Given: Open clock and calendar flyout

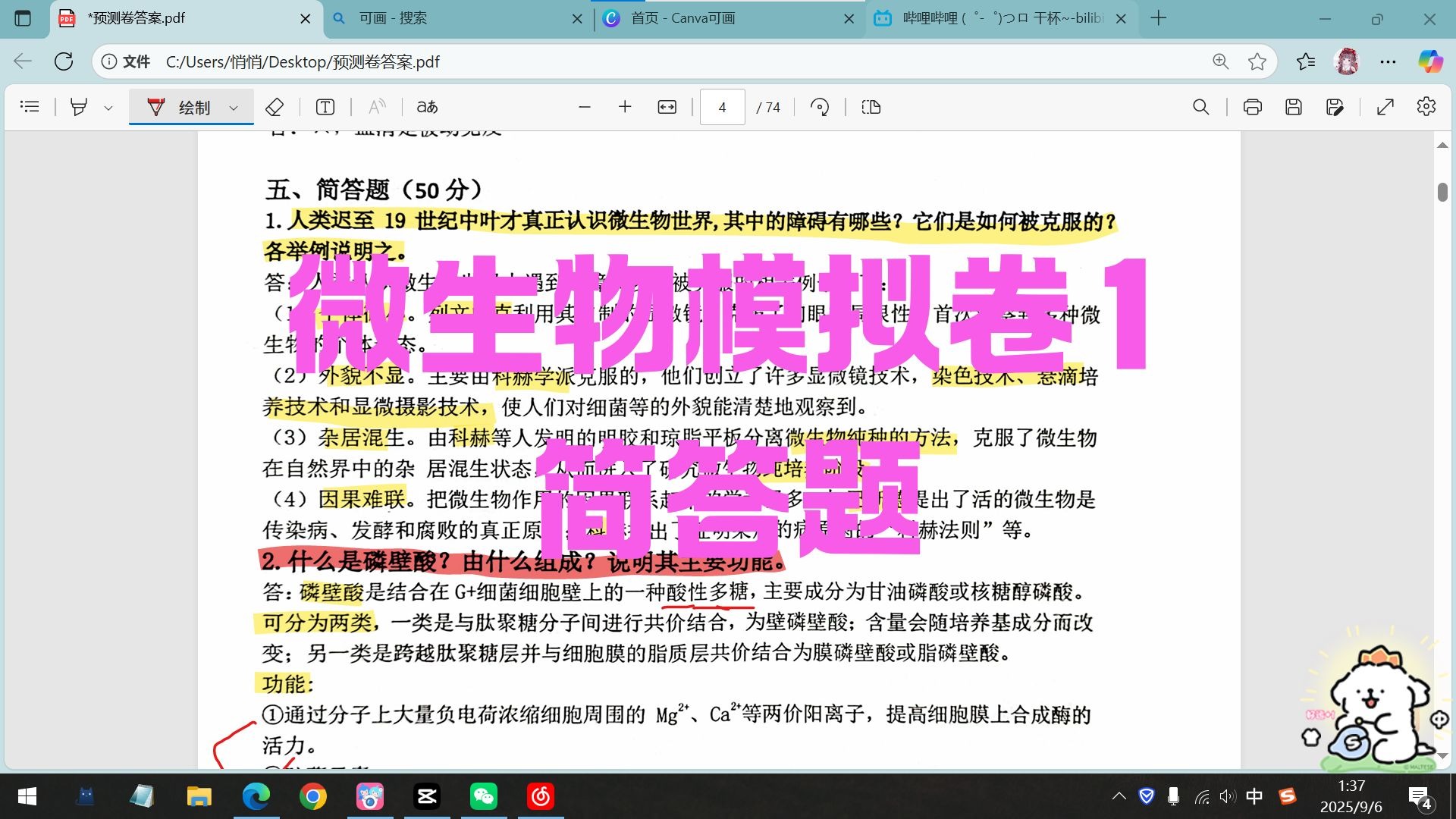Looking at the screenshot, I should pos(1351,796).
